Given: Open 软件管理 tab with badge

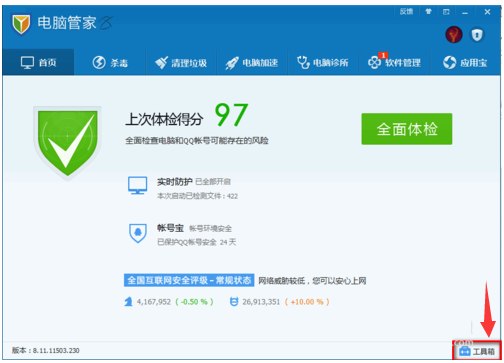Looking at the screenshot, I should pos(394,62).
